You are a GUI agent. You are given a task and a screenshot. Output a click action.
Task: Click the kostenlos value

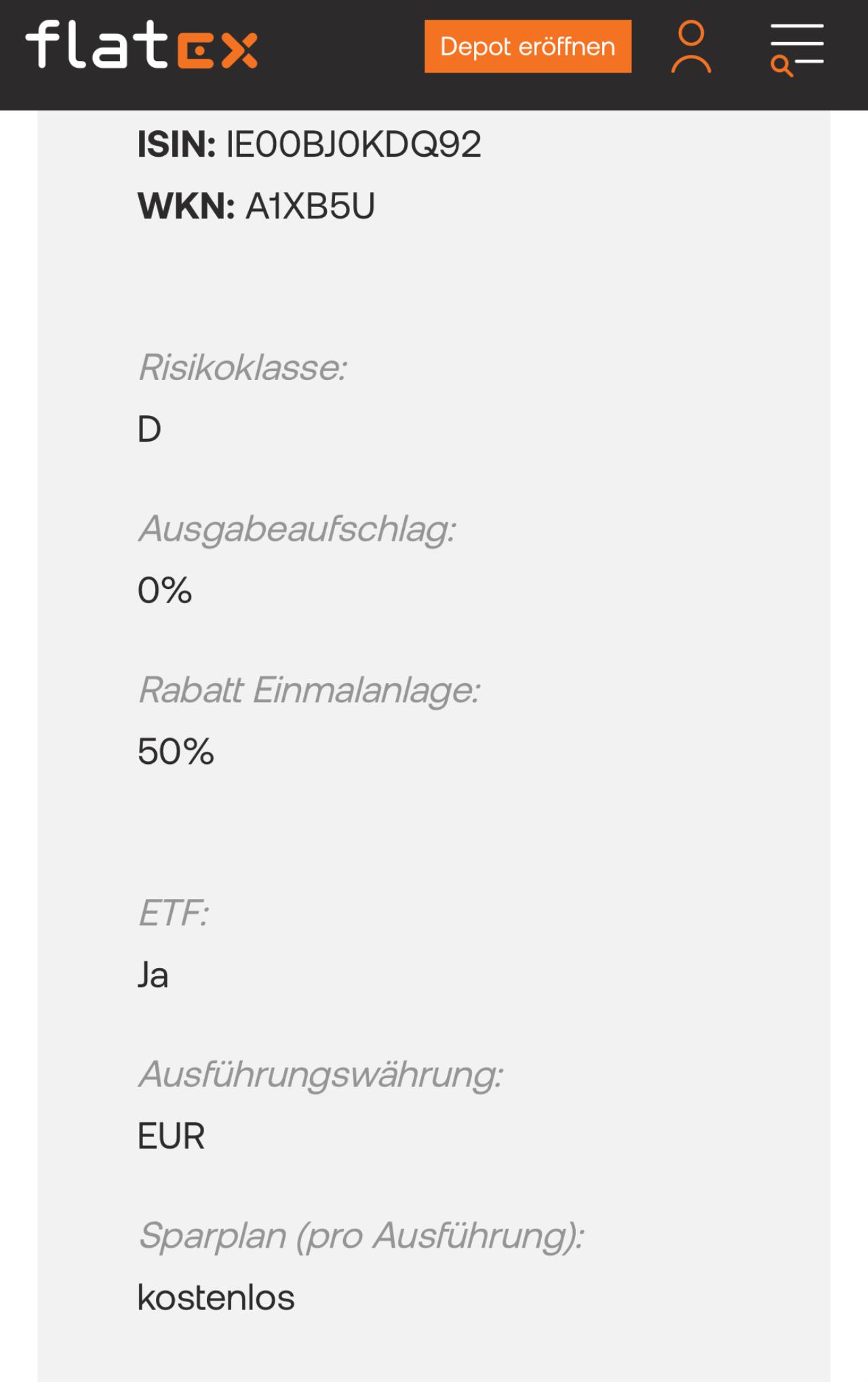[x=216, y=1298]
